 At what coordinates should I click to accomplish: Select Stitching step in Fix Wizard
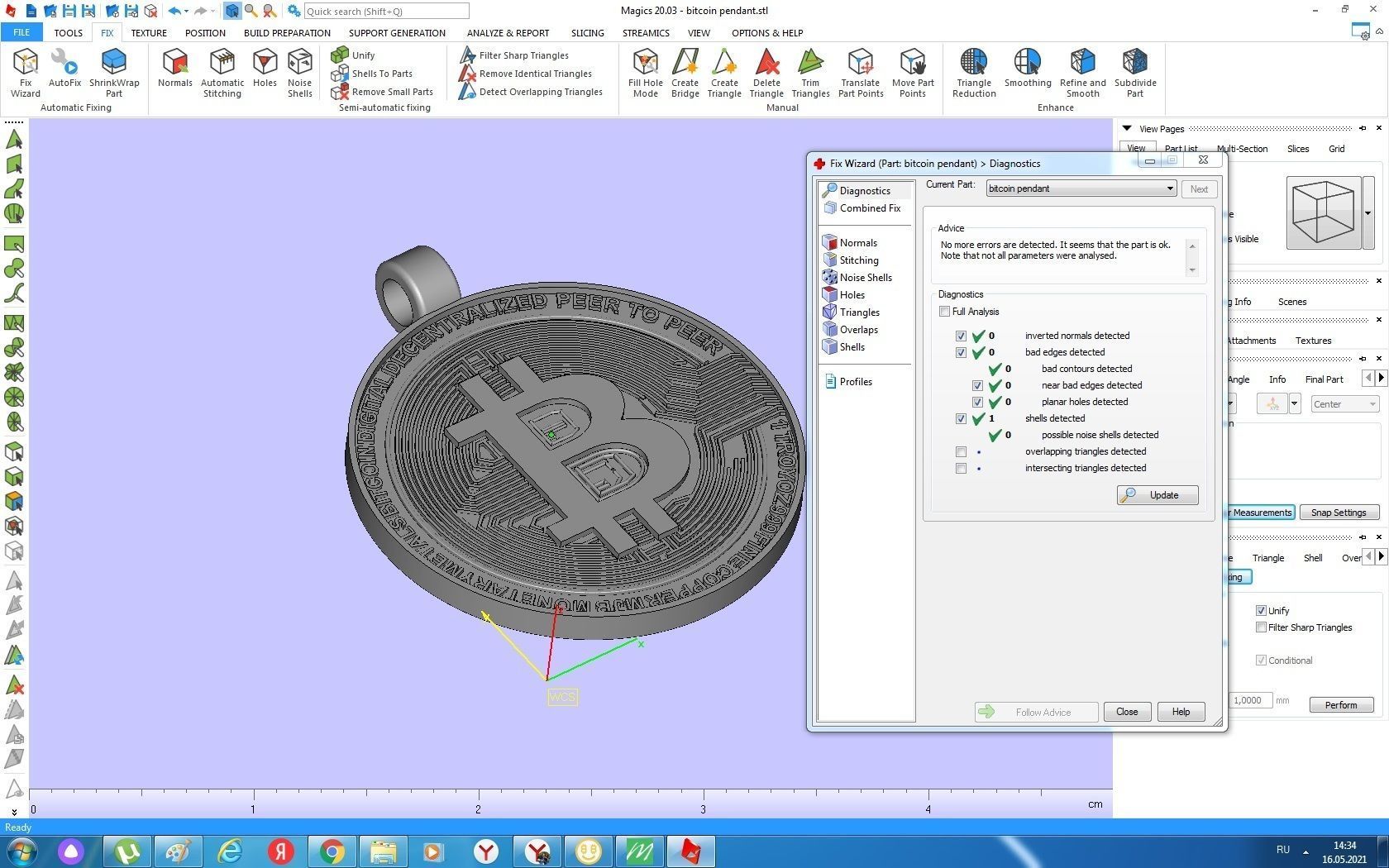pos(852,260)
